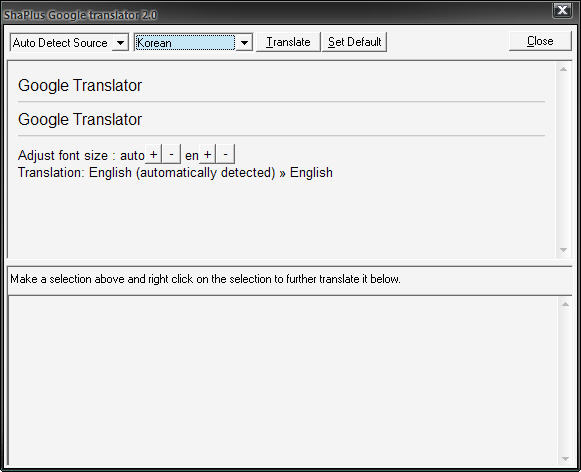
Task: Click the Close button in toolbar
Action: [x=540, y=41]
